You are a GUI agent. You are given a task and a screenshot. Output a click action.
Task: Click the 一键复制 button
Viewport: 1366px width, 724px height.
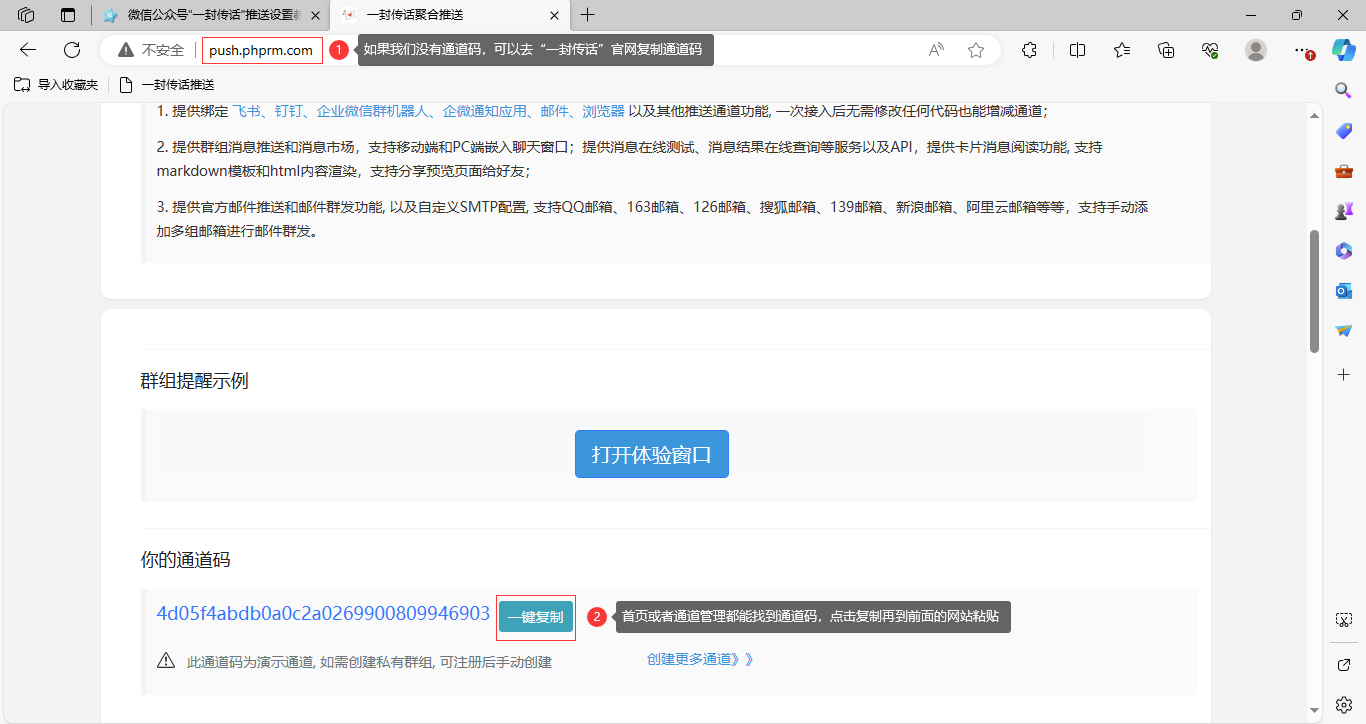[x=536, y=617]
